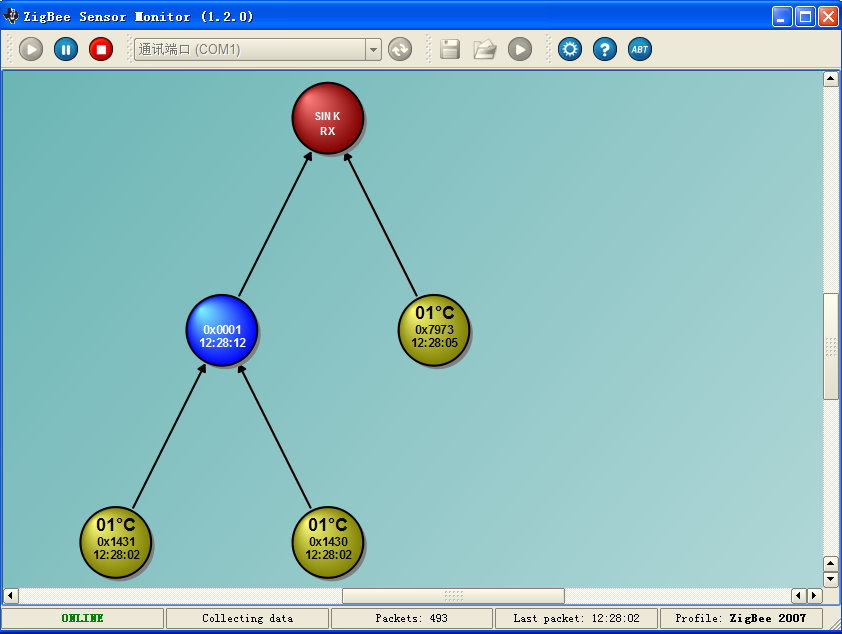Click the ABT about icon
The width and height of the screenshot is (842, 634).
(640, 49)
